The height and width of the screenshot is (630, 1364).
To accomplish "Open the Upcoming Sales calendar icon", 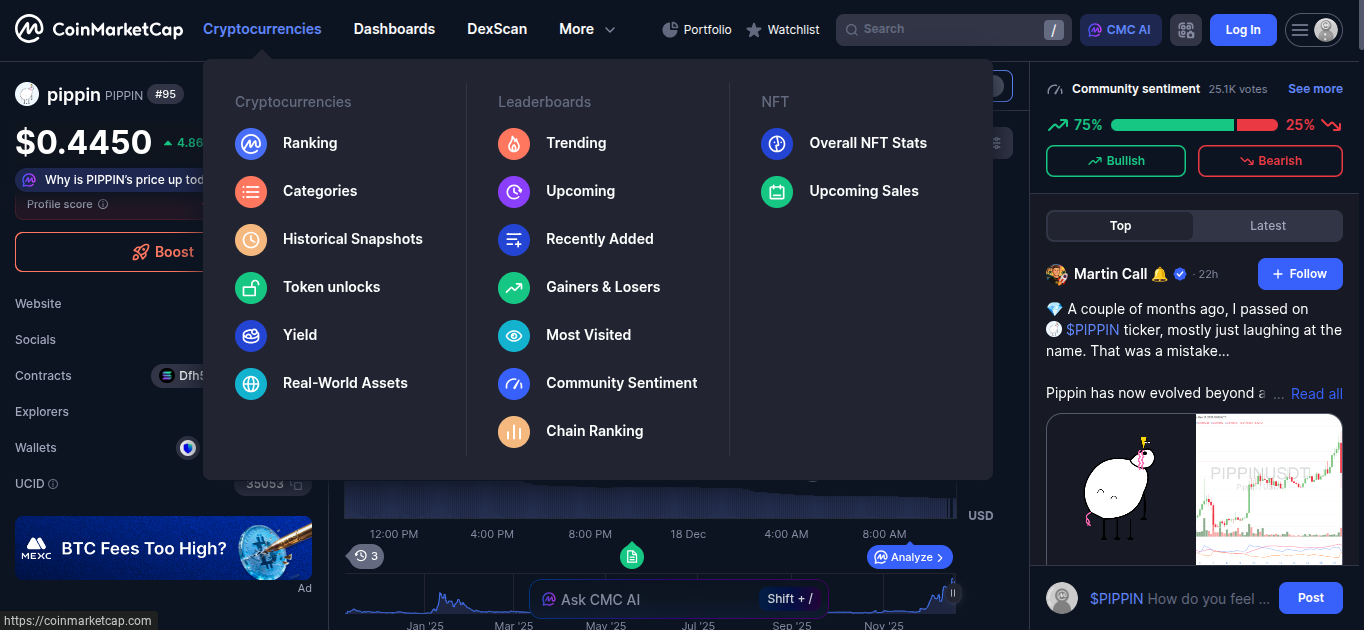I will click(x=777, y=191).
